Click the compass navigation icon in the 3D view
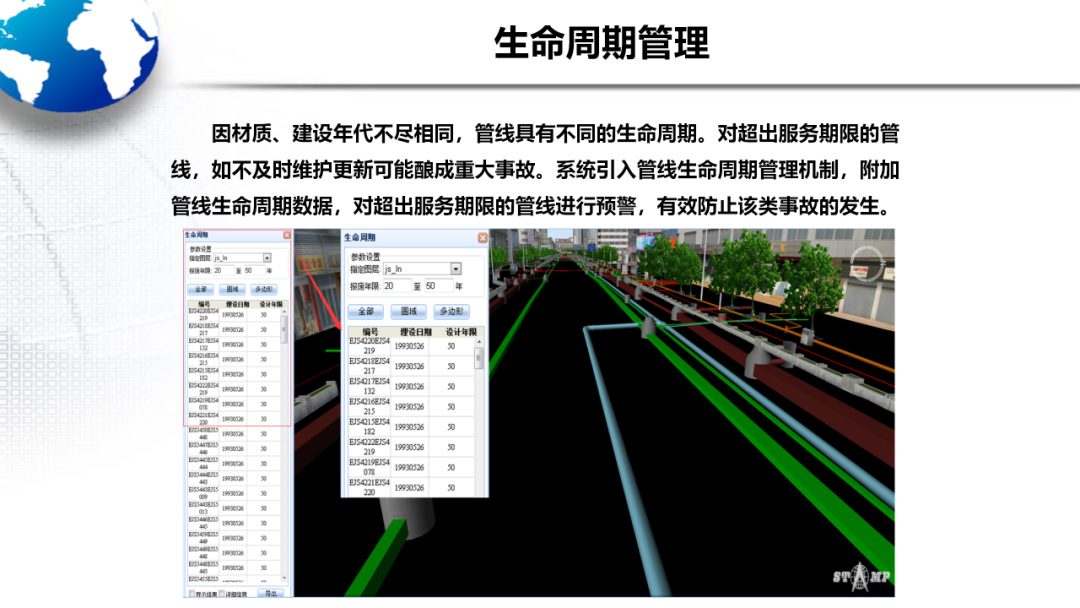The width and height of the screenshot is (1080, 608). (x=866, y=264)
